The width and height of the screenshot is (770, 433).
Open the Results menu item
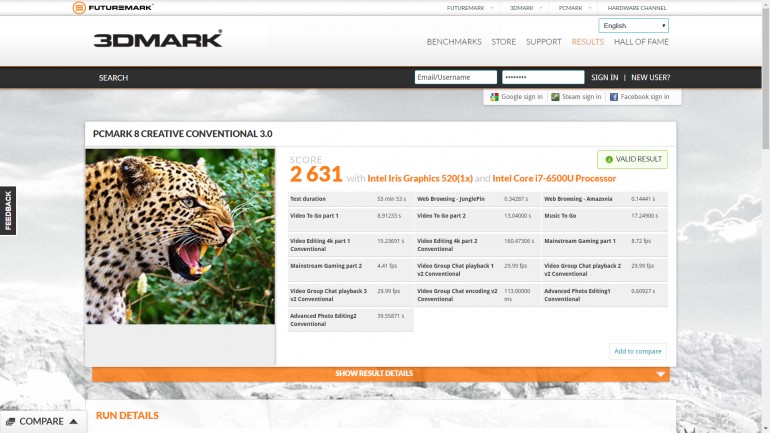tap(588, 42)
